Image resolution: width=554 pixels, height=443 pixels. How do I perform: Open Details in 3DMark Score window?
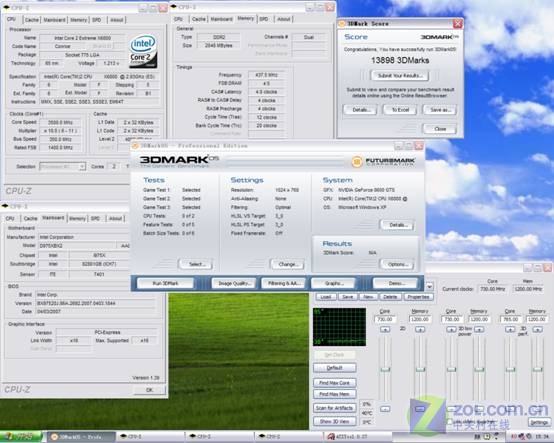360,110
